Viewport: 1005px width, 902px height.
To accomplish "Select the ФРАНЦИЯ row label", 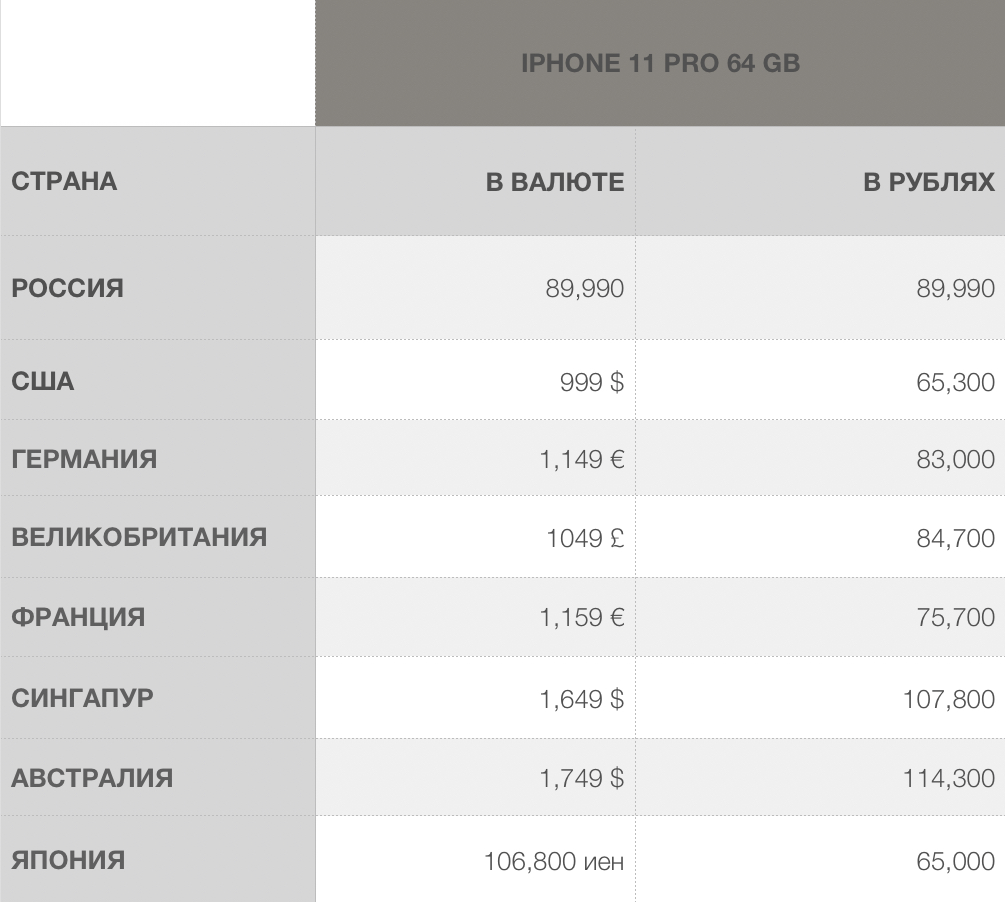I will [x=78, y=617].
